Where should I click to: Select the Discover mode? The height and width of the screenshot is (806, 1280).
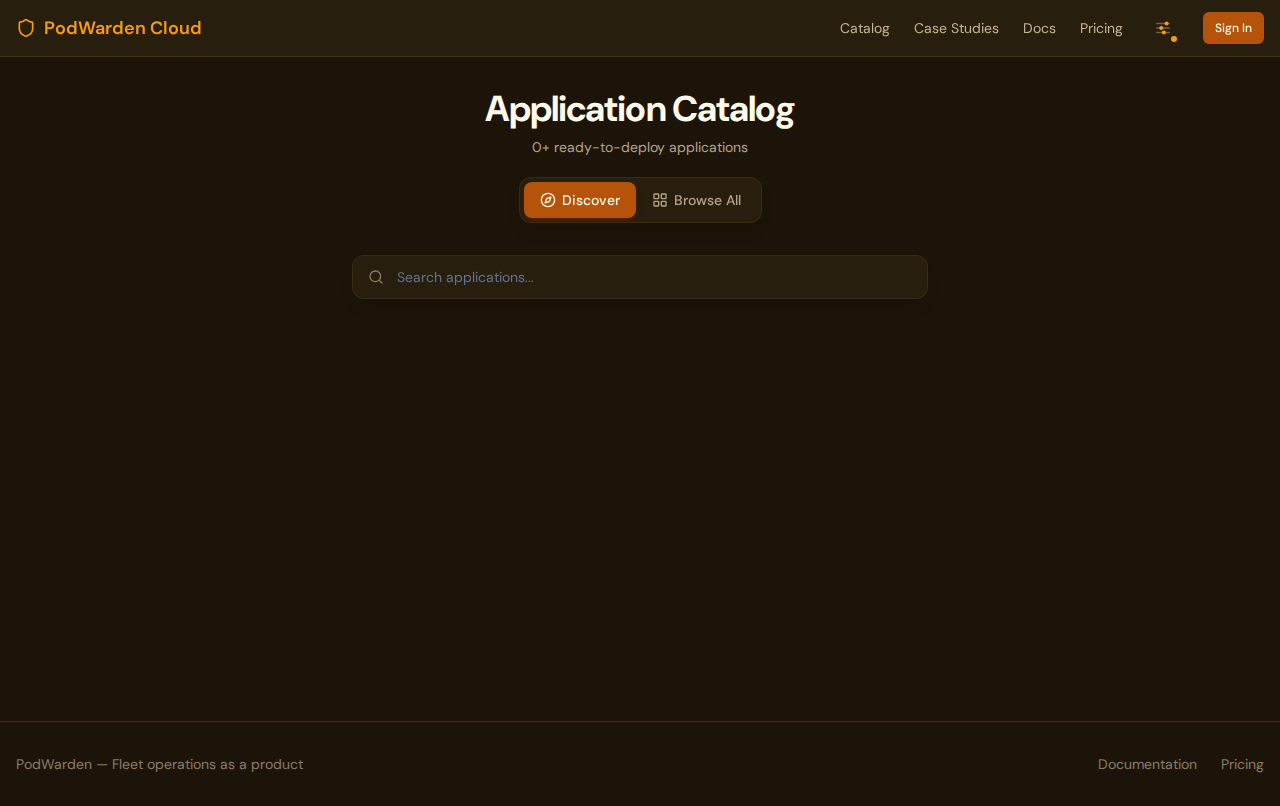pyautogui.click(x=580, y=200)
